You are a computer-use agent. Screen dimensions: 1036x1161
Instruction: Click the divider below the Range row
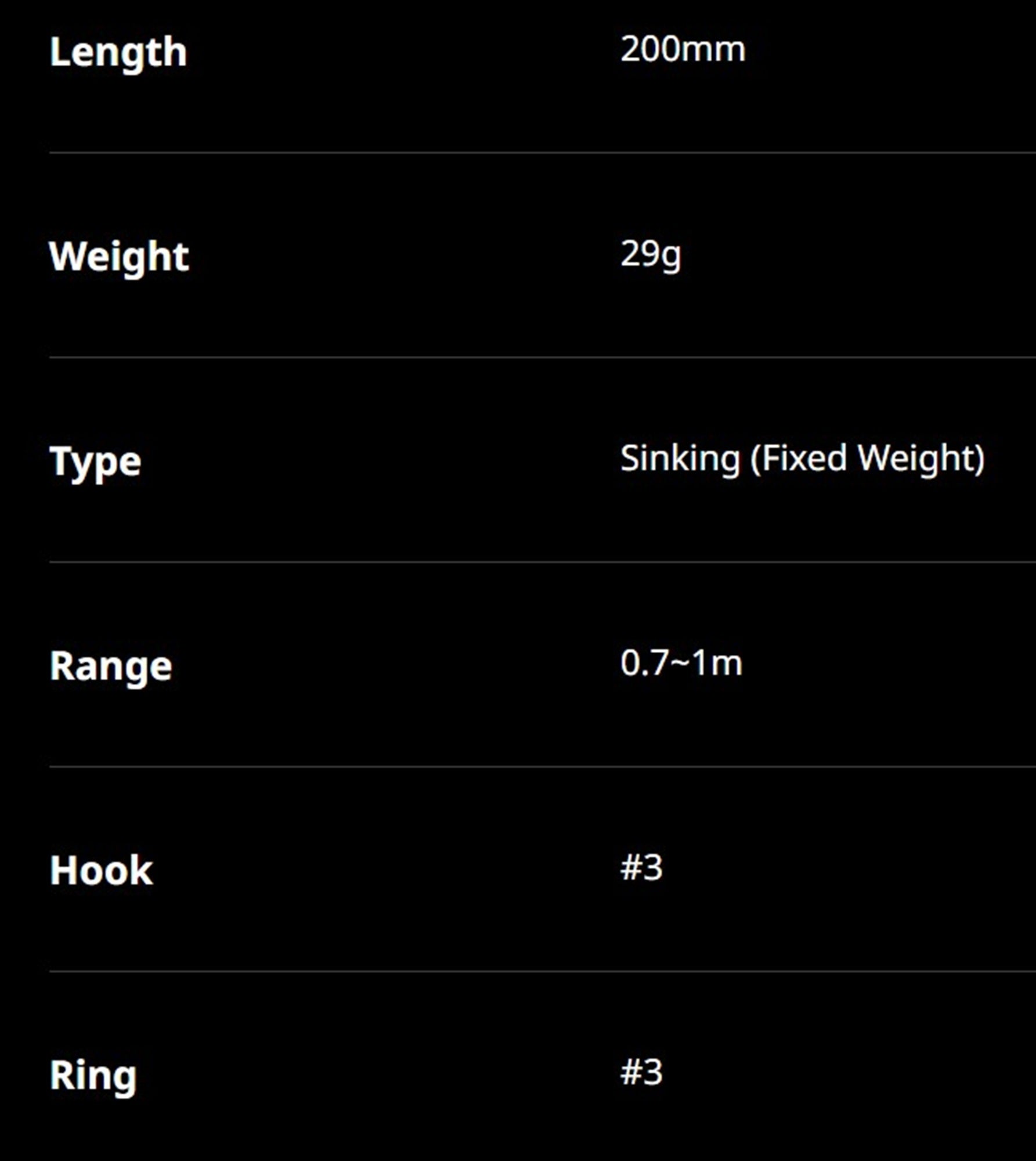[x=543, y=766]
